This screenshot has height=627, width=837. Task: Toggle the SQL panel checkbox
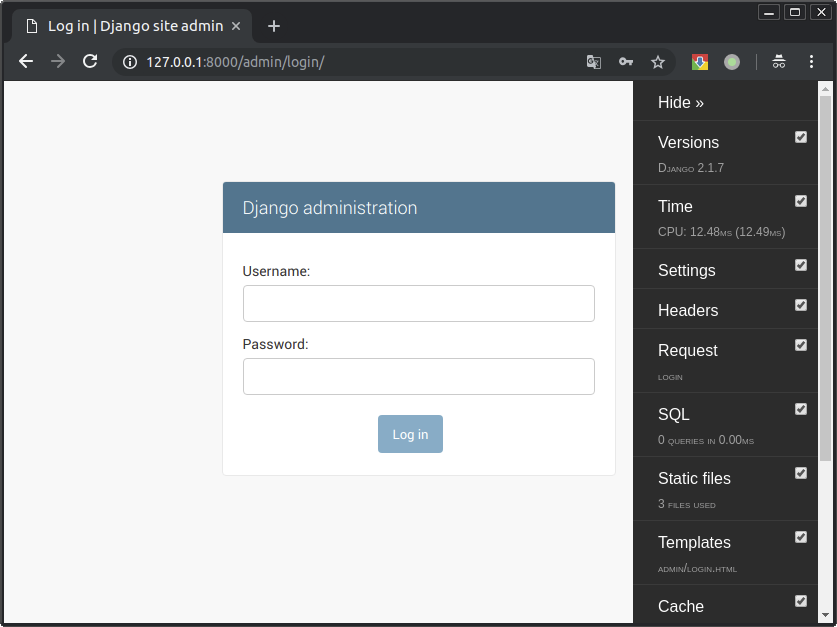click(801, 409)
